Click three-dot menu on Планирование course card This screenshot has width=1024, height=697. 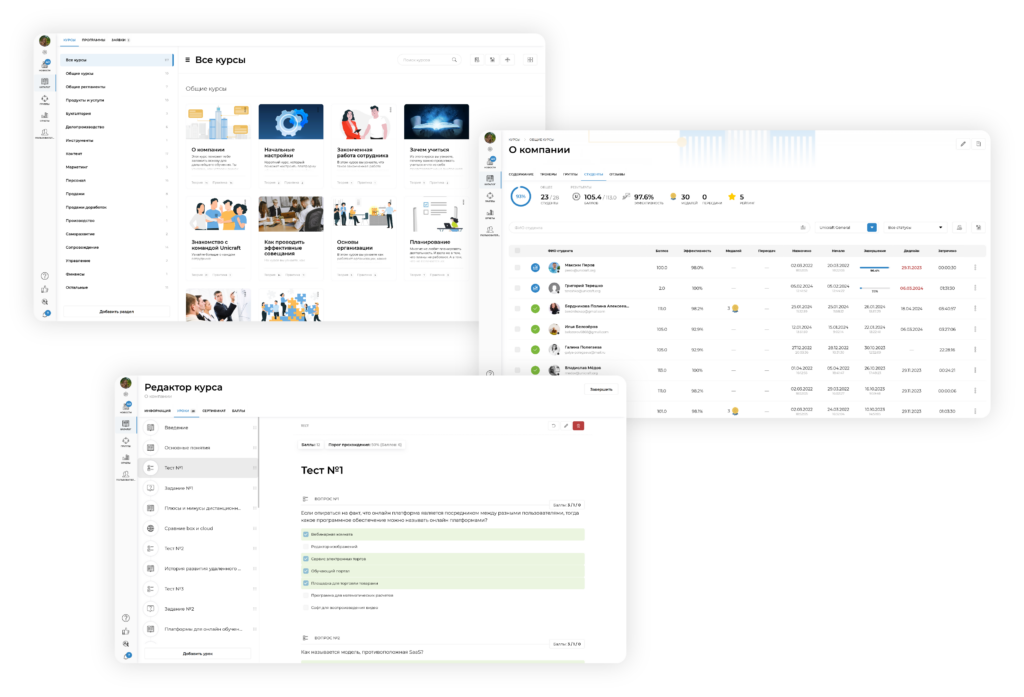tap(463, 203)
